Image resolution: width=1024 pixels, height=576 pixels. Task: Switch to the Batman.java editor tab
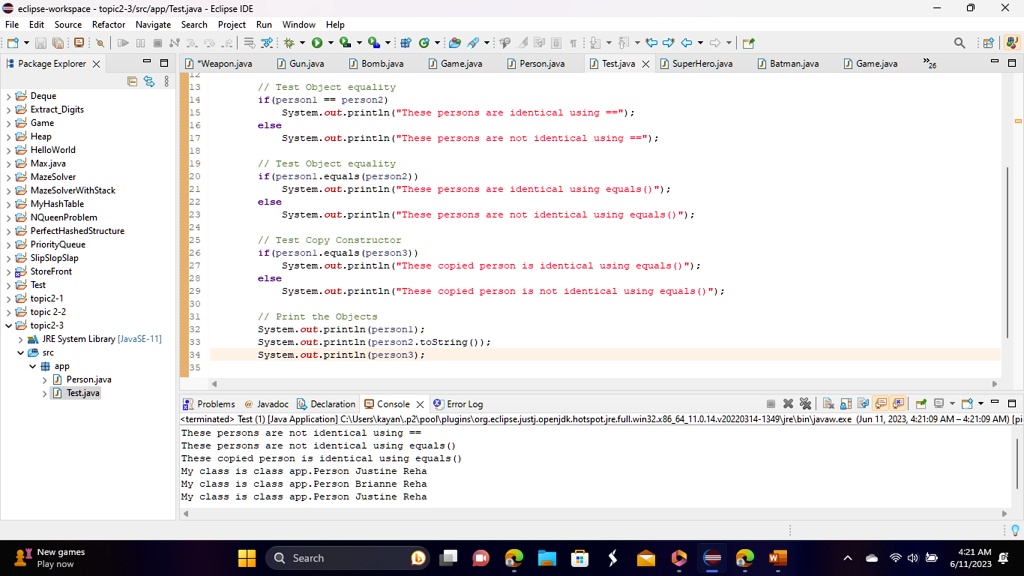[x=788, y=63]
